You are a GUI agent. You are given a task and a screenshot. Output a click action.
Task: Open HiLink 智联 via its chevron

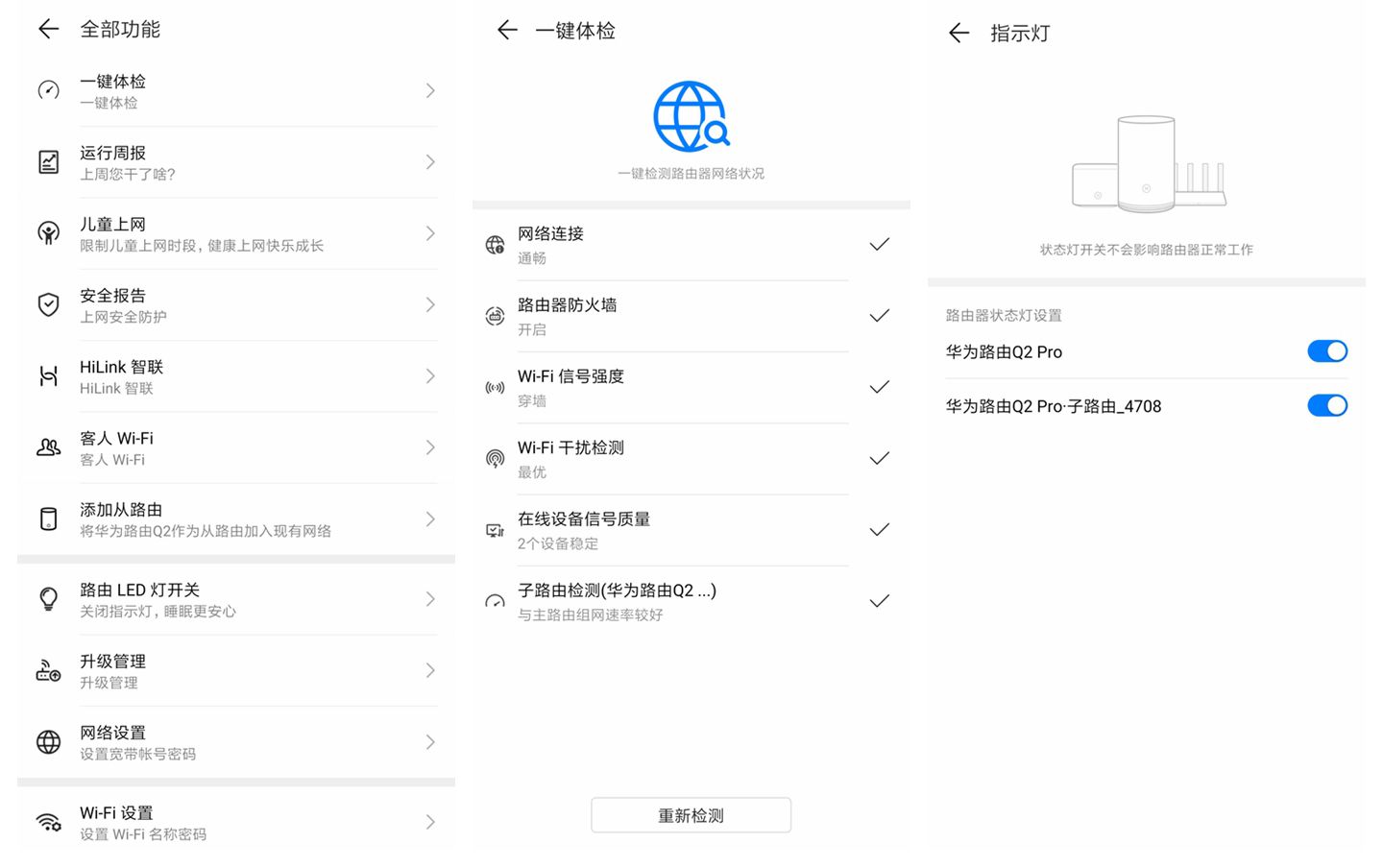pyautogui.click(x=430, y=375)
